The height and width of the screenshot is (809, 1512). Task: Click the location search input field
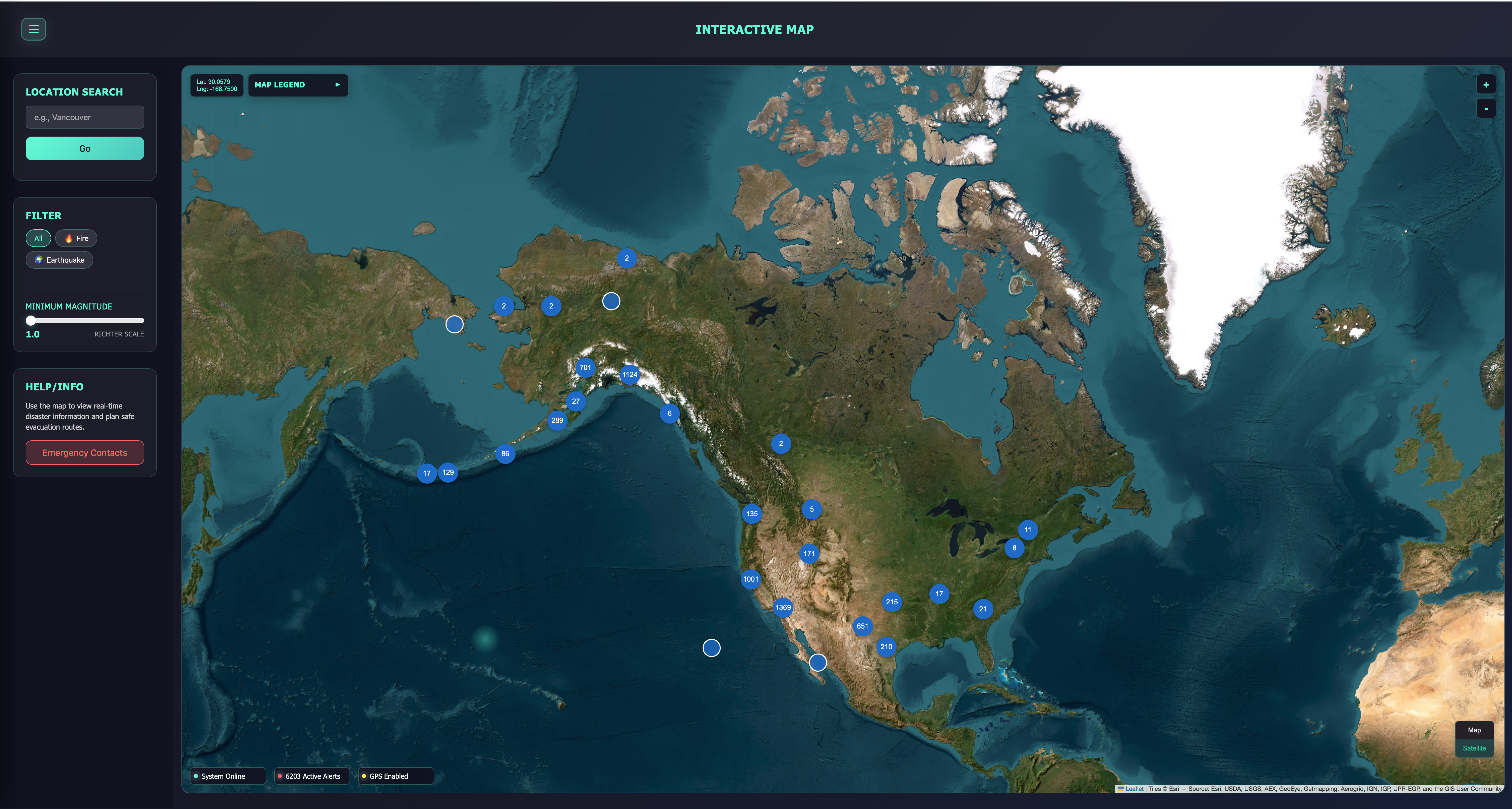[x=84, y=117]
